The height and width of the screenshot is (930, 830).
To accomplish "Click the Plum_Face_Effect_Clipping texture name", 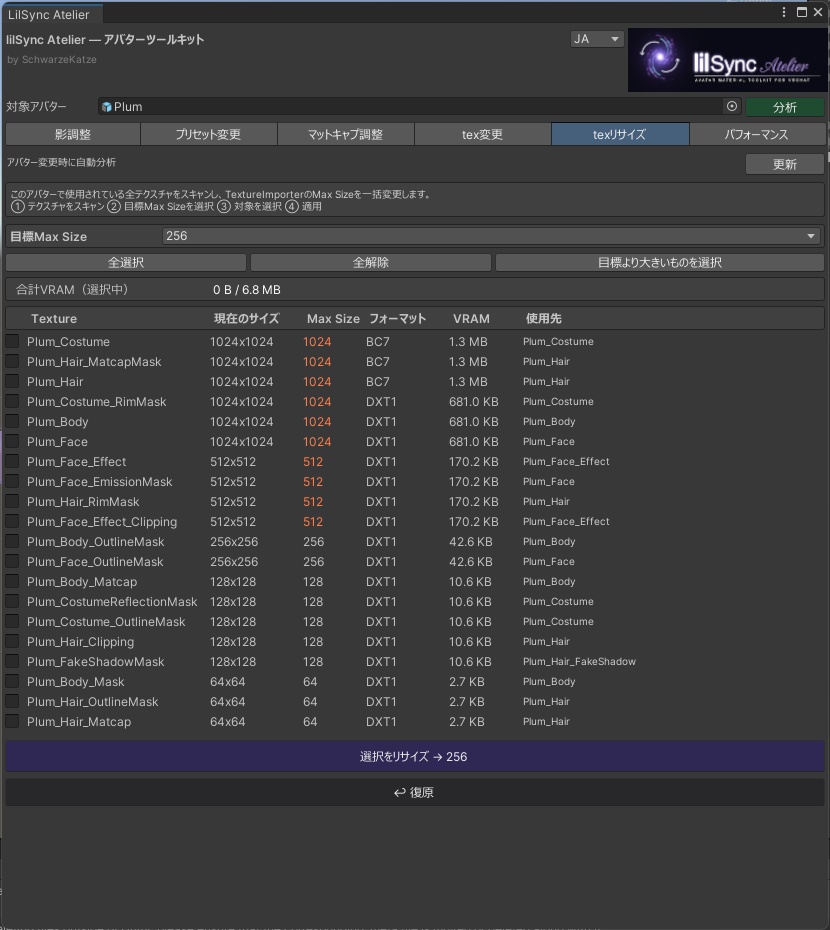I will 102,522.
